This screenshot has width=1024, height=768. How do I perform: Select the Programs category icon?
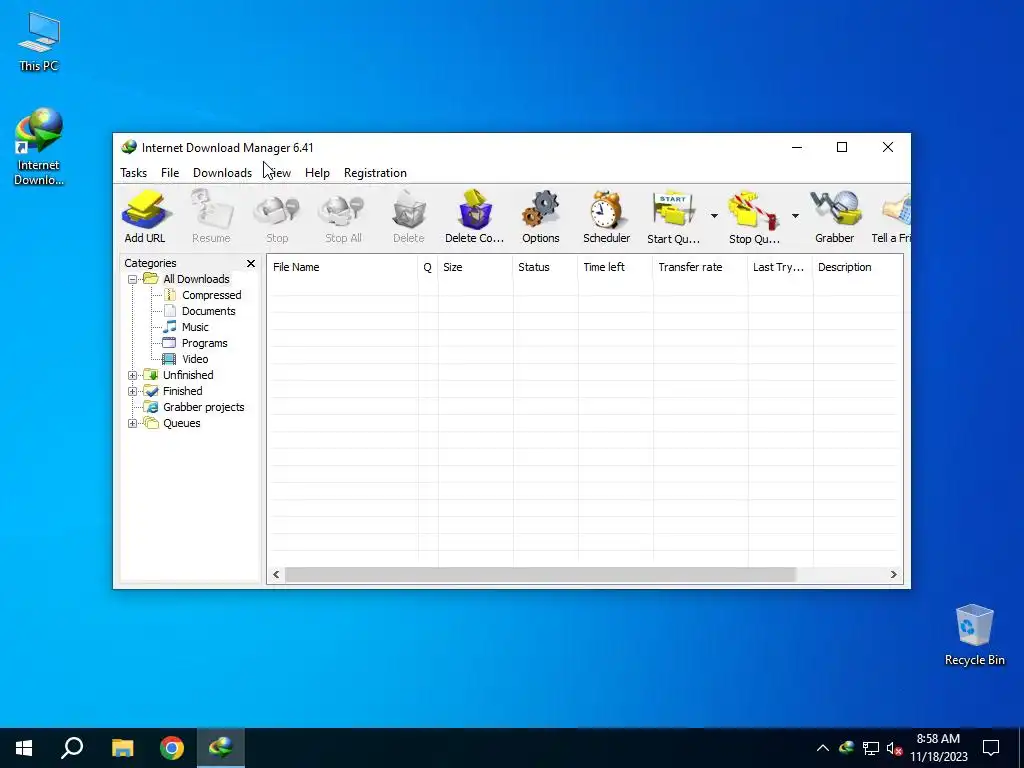(x=169, y=343)
